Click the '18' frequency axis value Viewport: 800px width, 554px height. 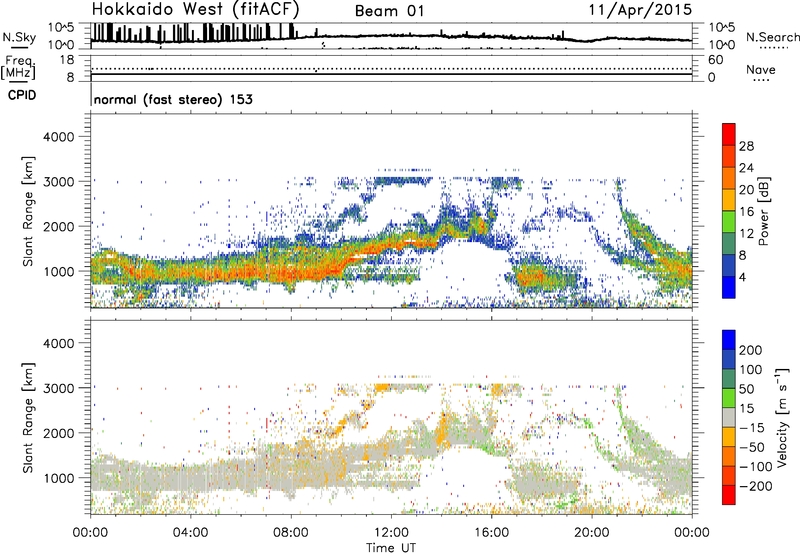tap(66, 60)
